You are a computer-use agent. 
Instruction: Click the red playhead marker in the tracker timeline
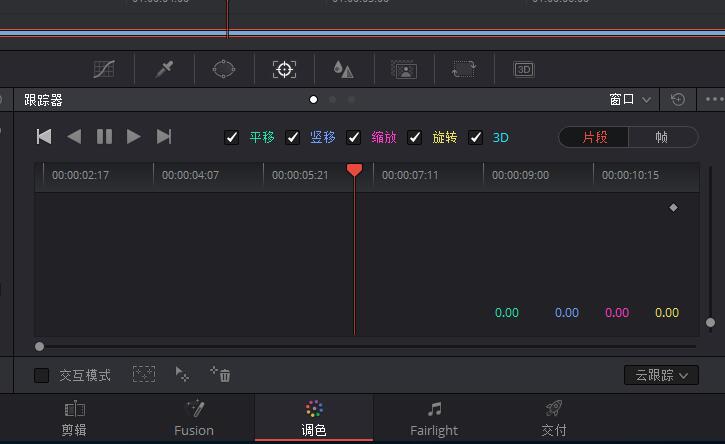pyautogui.click(x=354, y=170)
